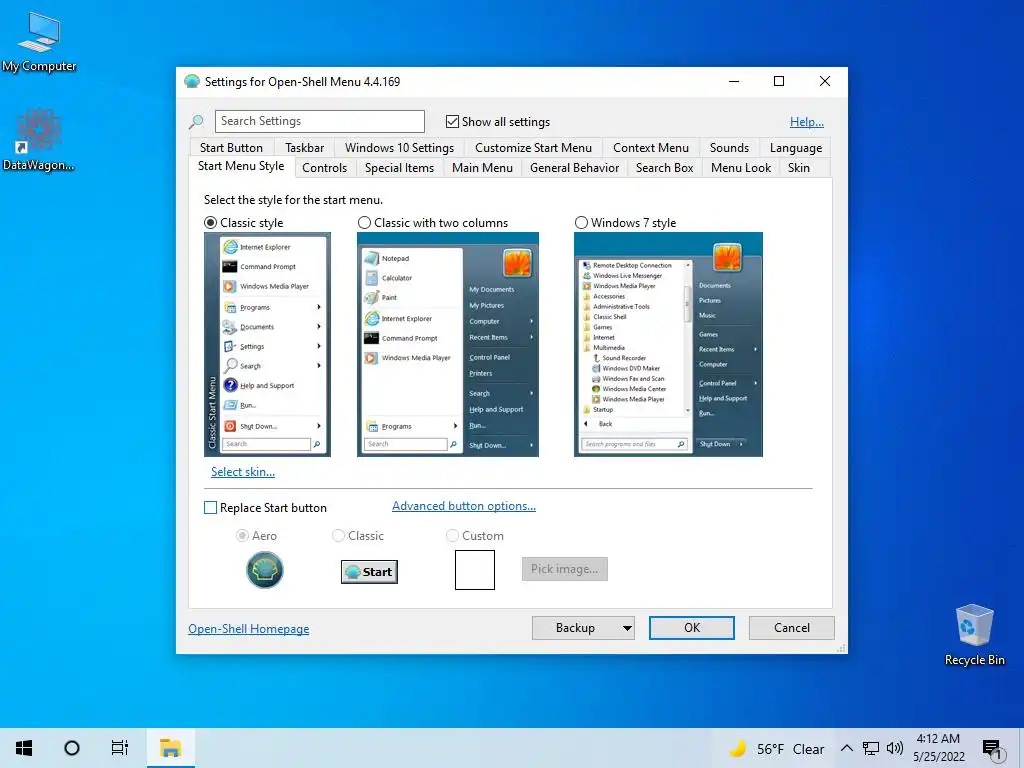Switch to the Controls tab
This screenshot has height=768, width=1024.
[325, 168]
